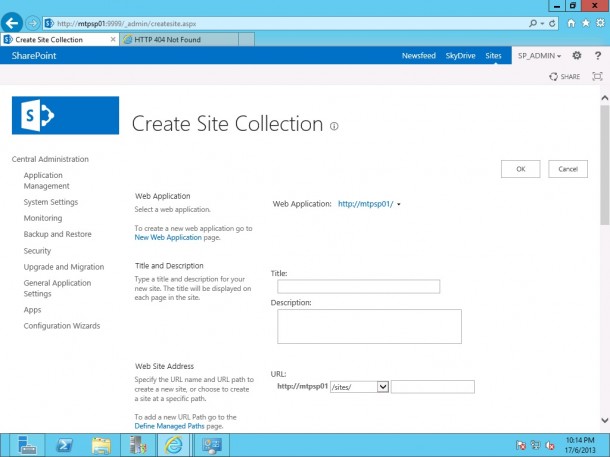Viewport: 610px width, 457px height.
Task: Open Apps in sidebar
Action: click(x=32, y=310)
